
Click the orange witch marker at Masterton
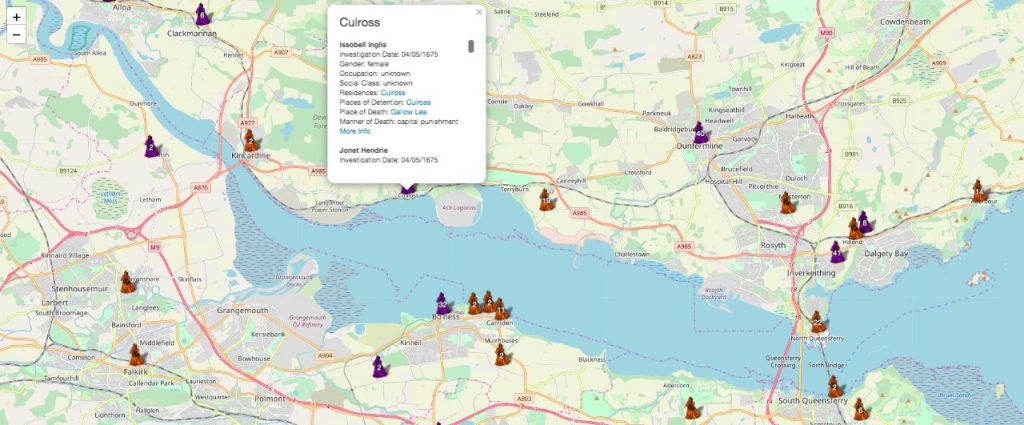(x=788, y=203)
